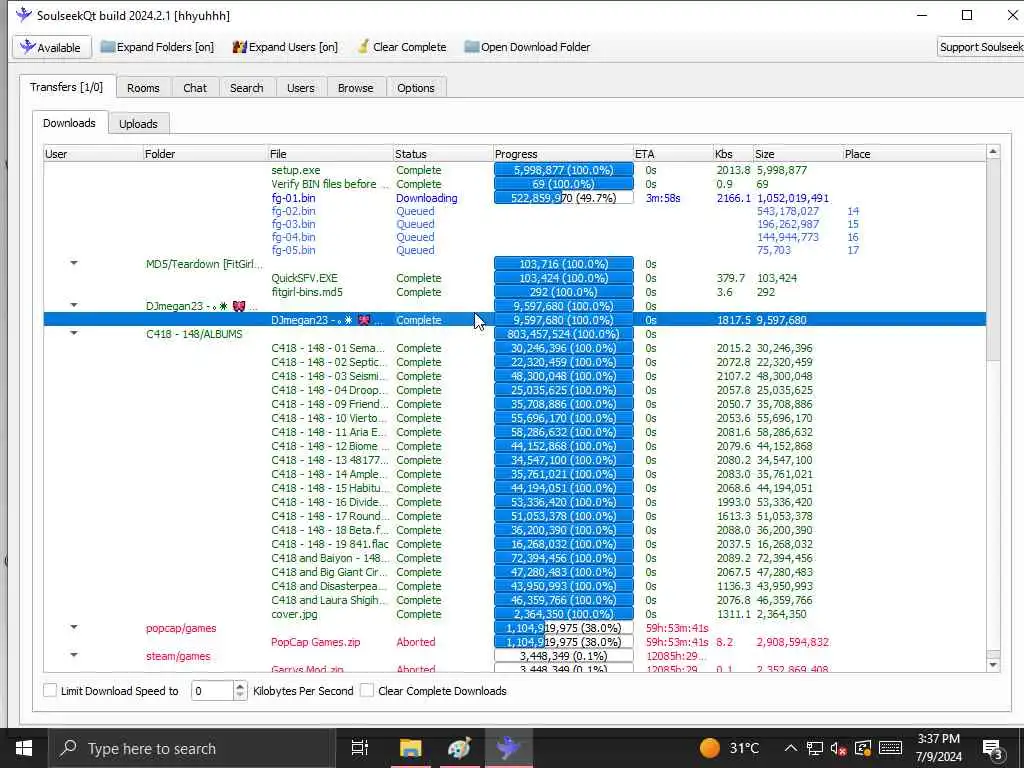This screenshot has height=768, width=1024.
Task: Collapse the MD5/Teardown folder
Action: [x=74, y=263]
